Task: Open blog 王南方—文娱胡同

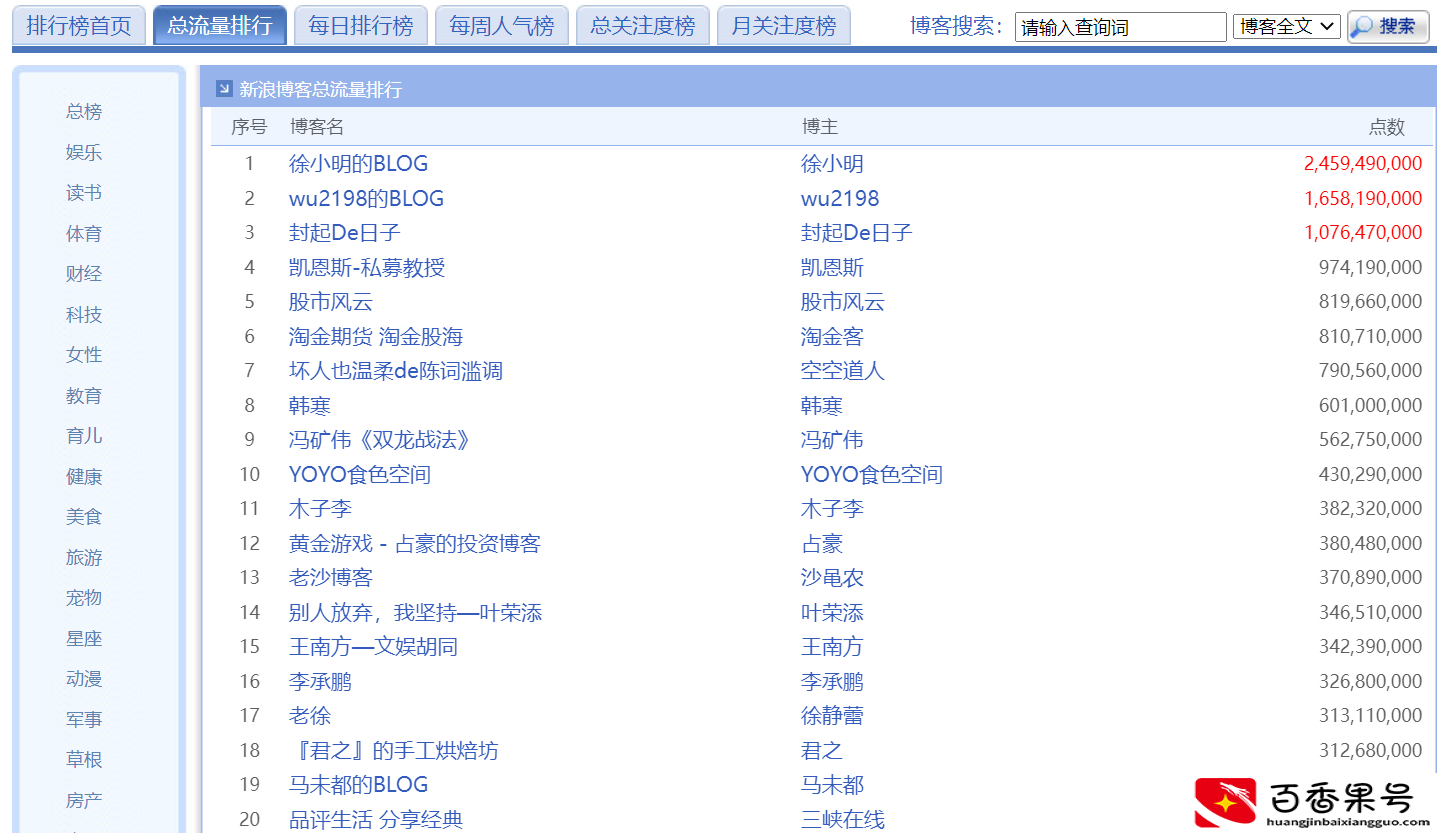Action: point(373,647)
